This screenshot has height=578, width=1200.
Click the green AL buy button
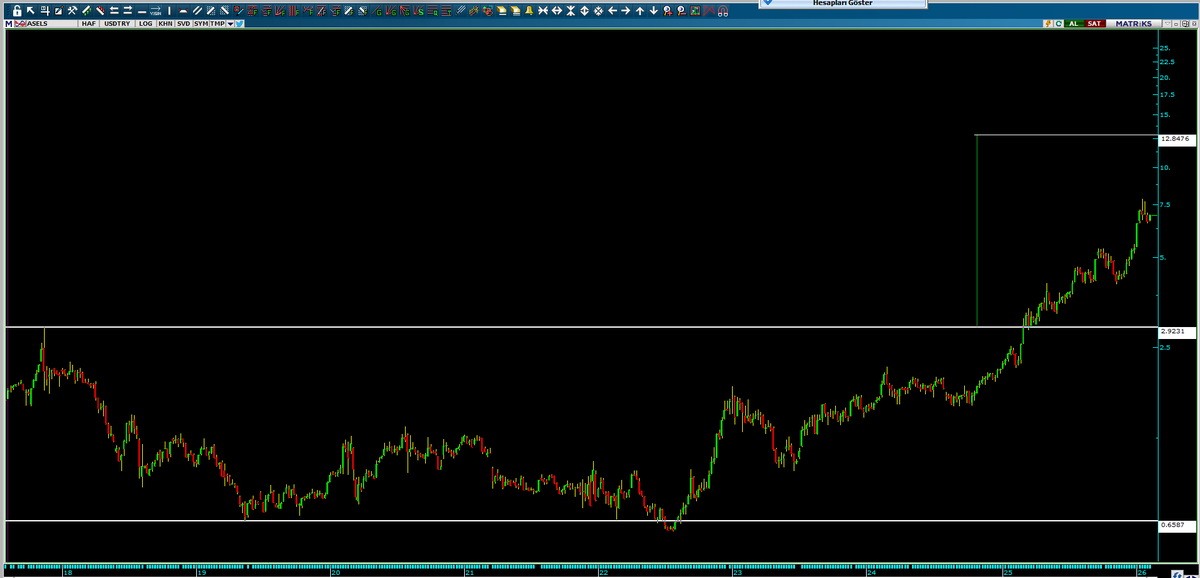1075,24
